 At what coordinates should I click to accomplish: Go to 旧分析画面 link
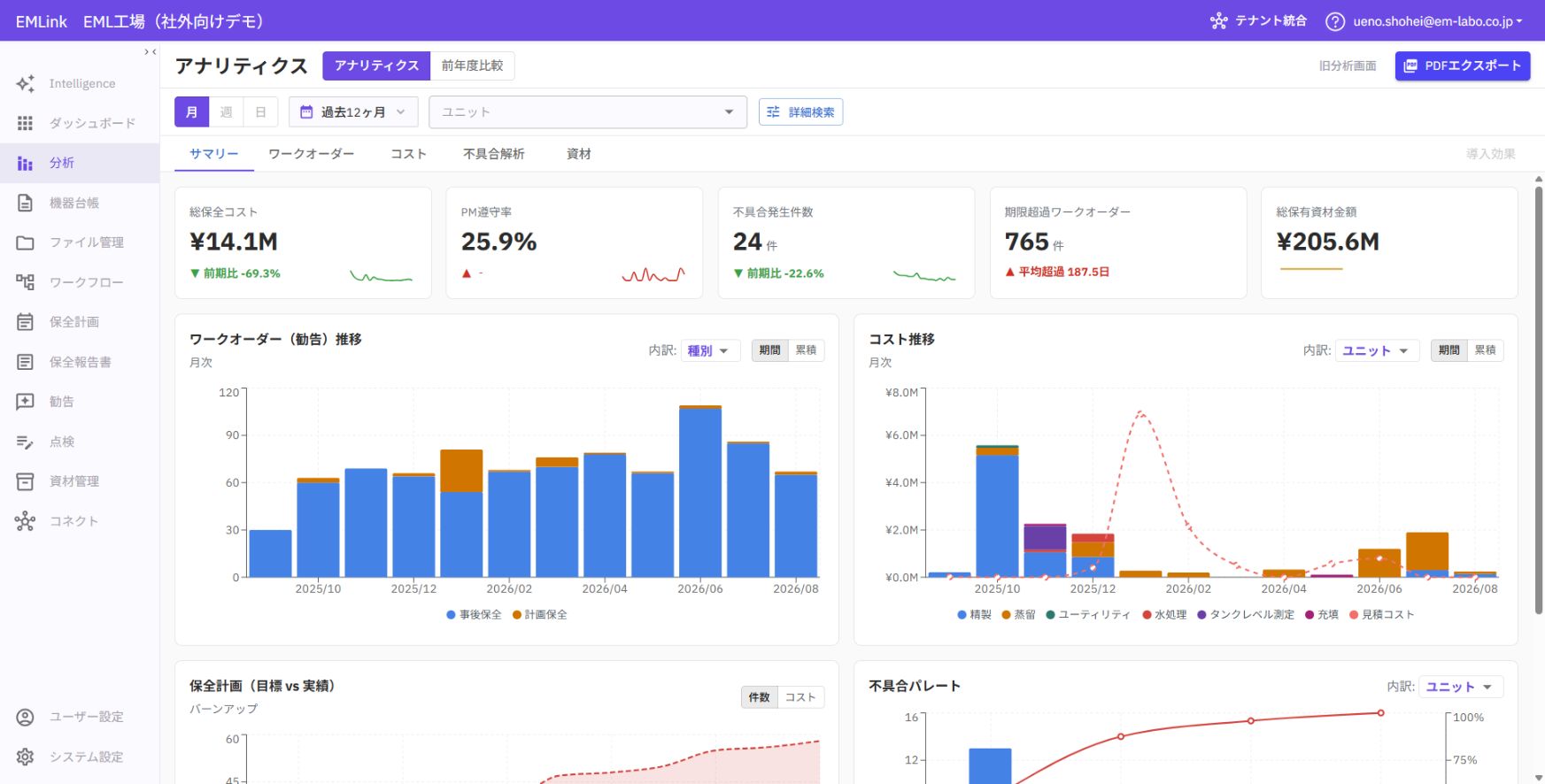click(x=1348, y=65)
